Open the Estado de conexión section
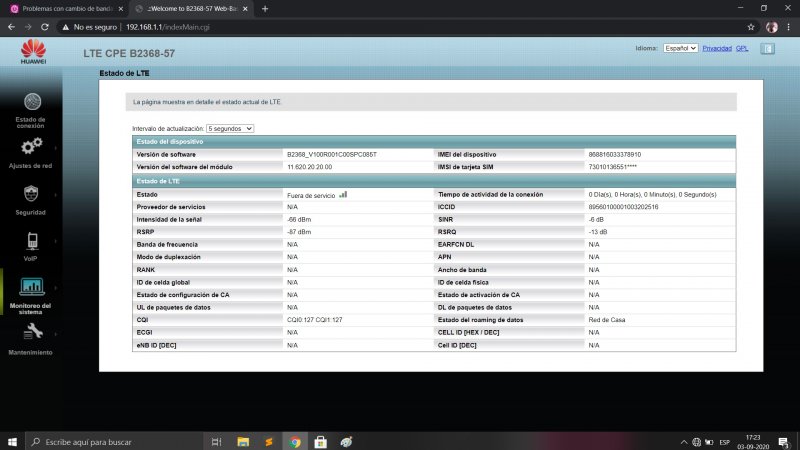800x450 pixels. pos(32,110)
